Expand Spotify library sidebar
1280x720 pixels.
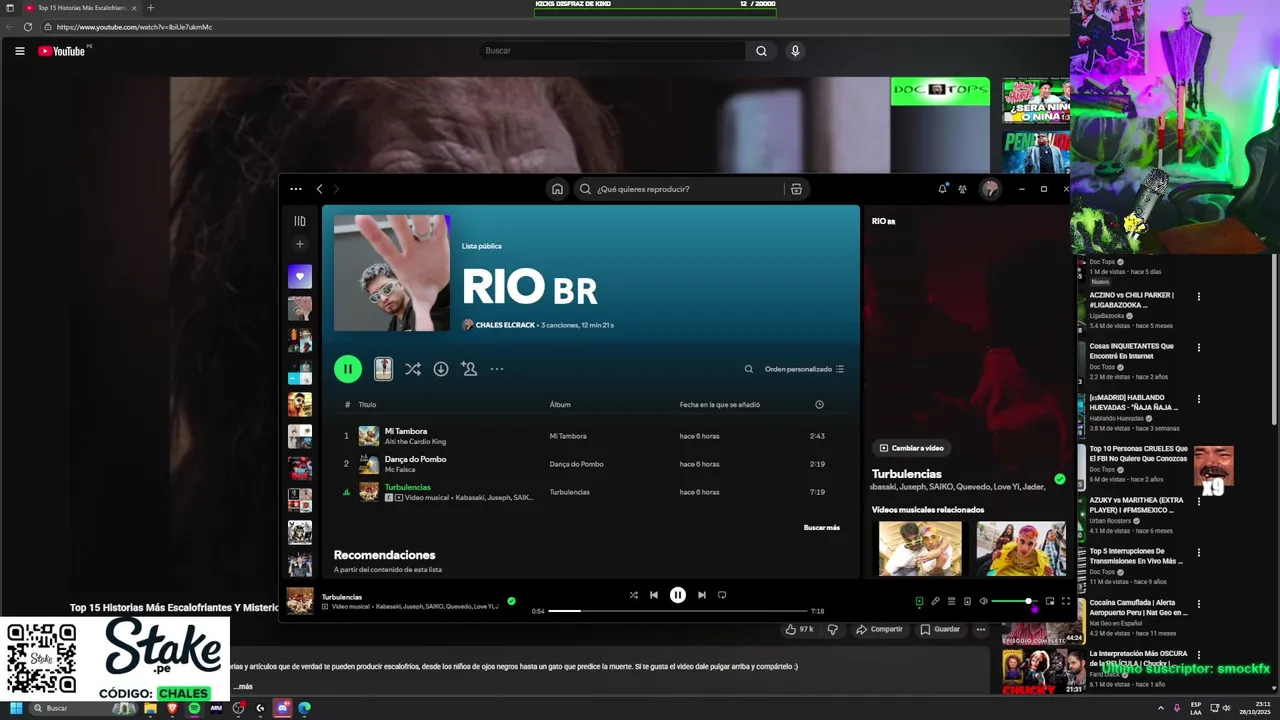(300, 221)
